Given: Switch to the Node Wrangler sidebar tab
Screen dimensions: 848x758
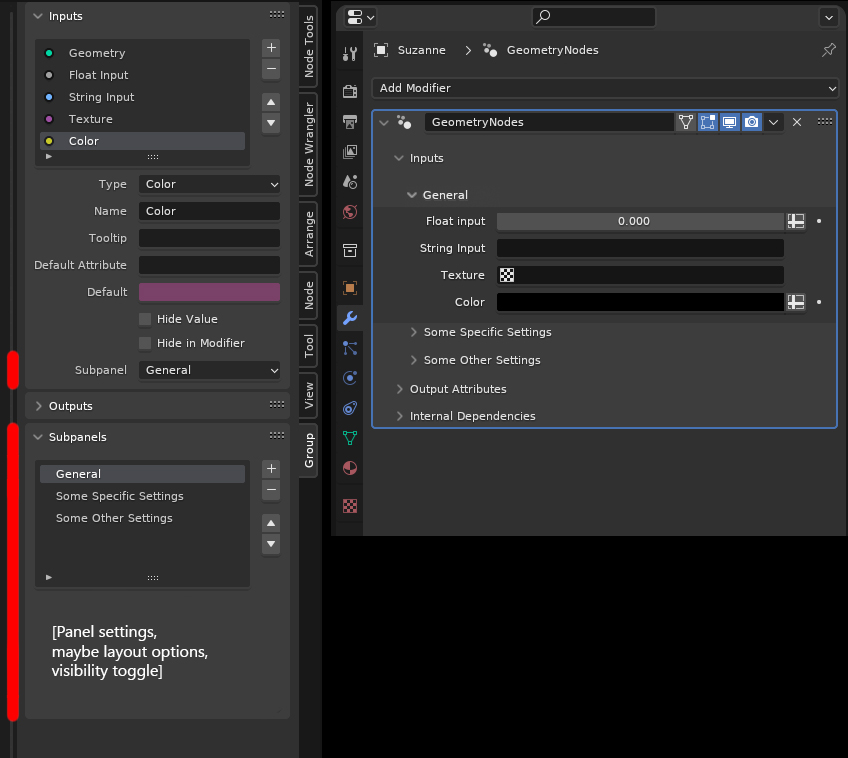Looking at the screenshot, I should tap(308, 144).
